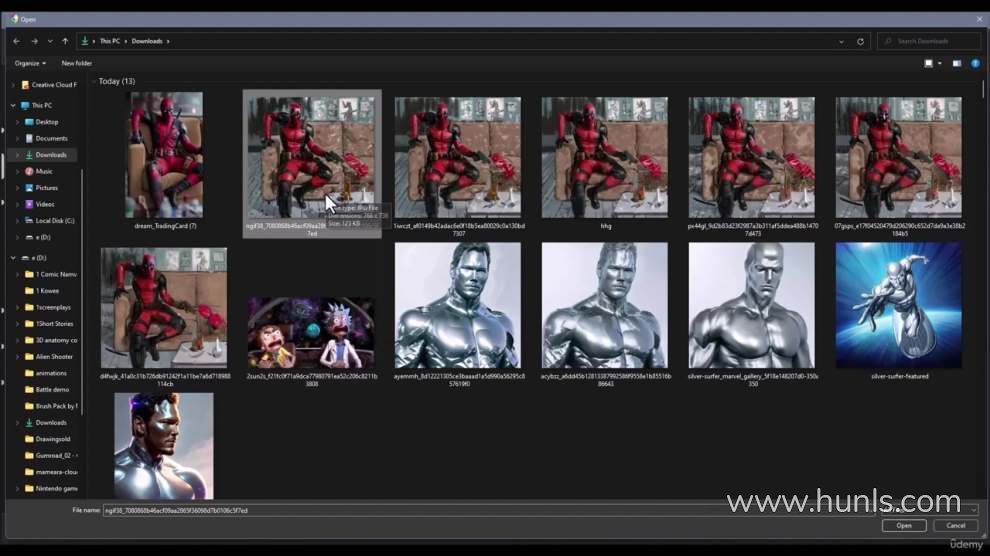The height and width of the screenshot is (556, 990).
Task: Click the Search Downloads field
Action: 928,41
